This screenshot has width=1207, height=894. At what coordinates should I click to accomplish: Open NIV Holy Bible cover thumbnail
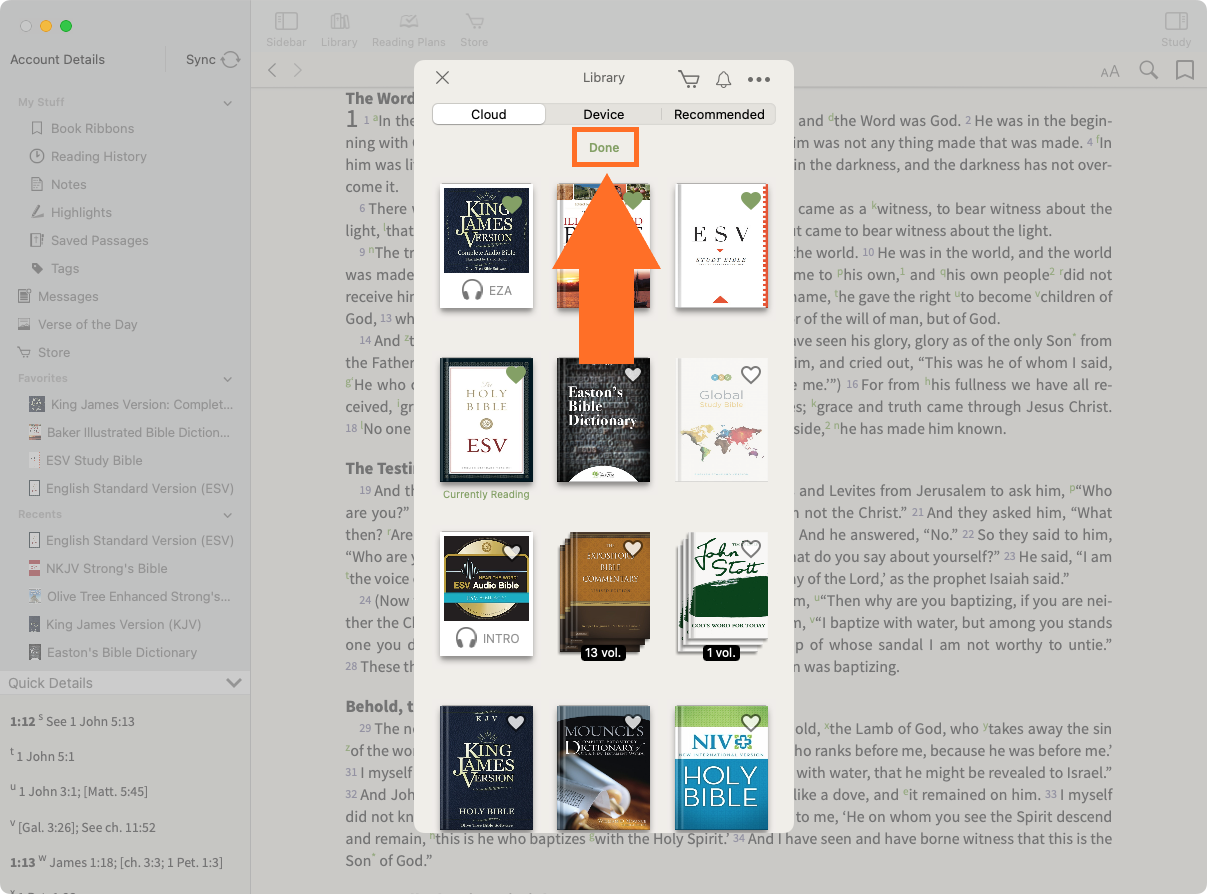coord(722,768)
